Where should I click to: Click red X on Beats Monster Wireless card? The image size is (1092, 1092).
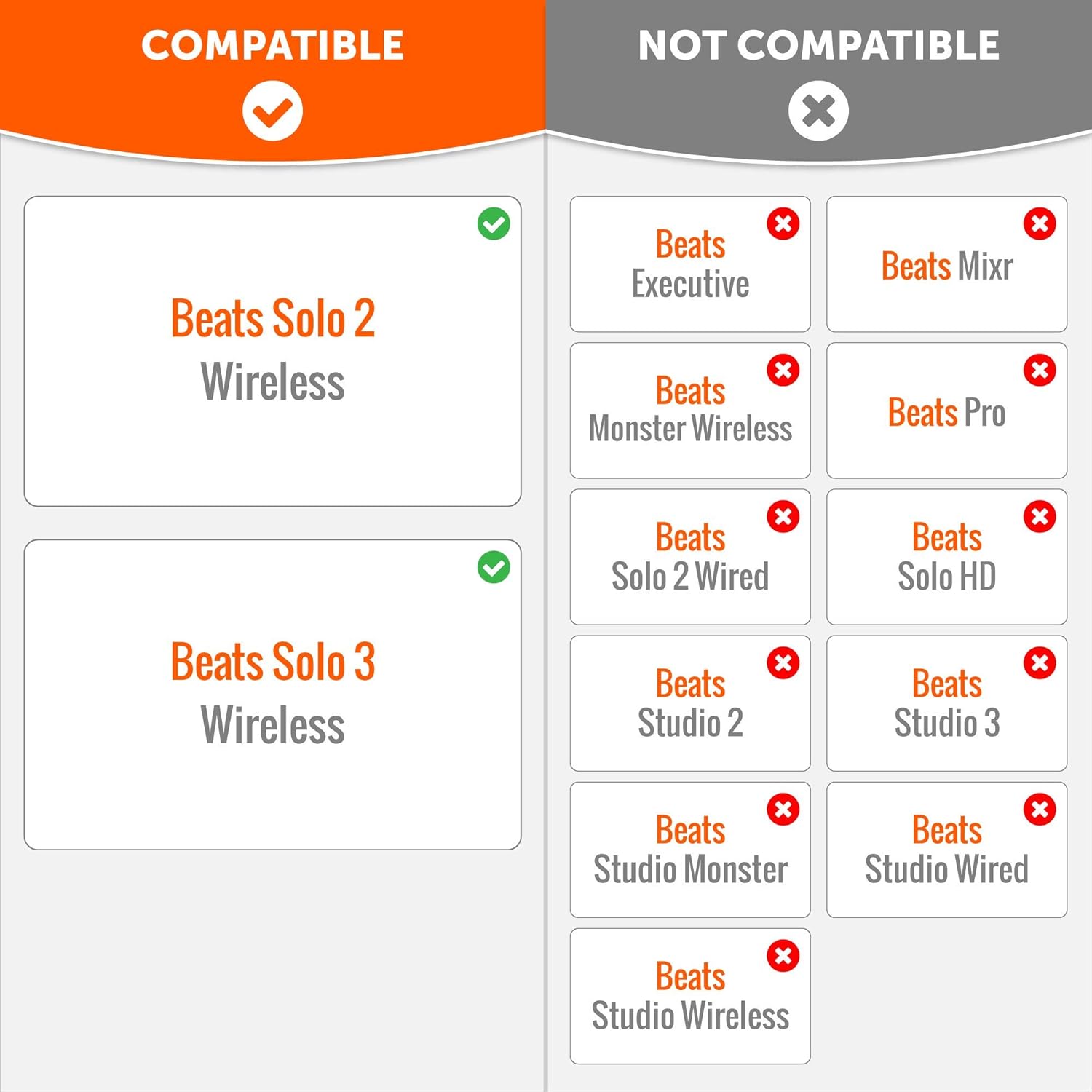783,371
